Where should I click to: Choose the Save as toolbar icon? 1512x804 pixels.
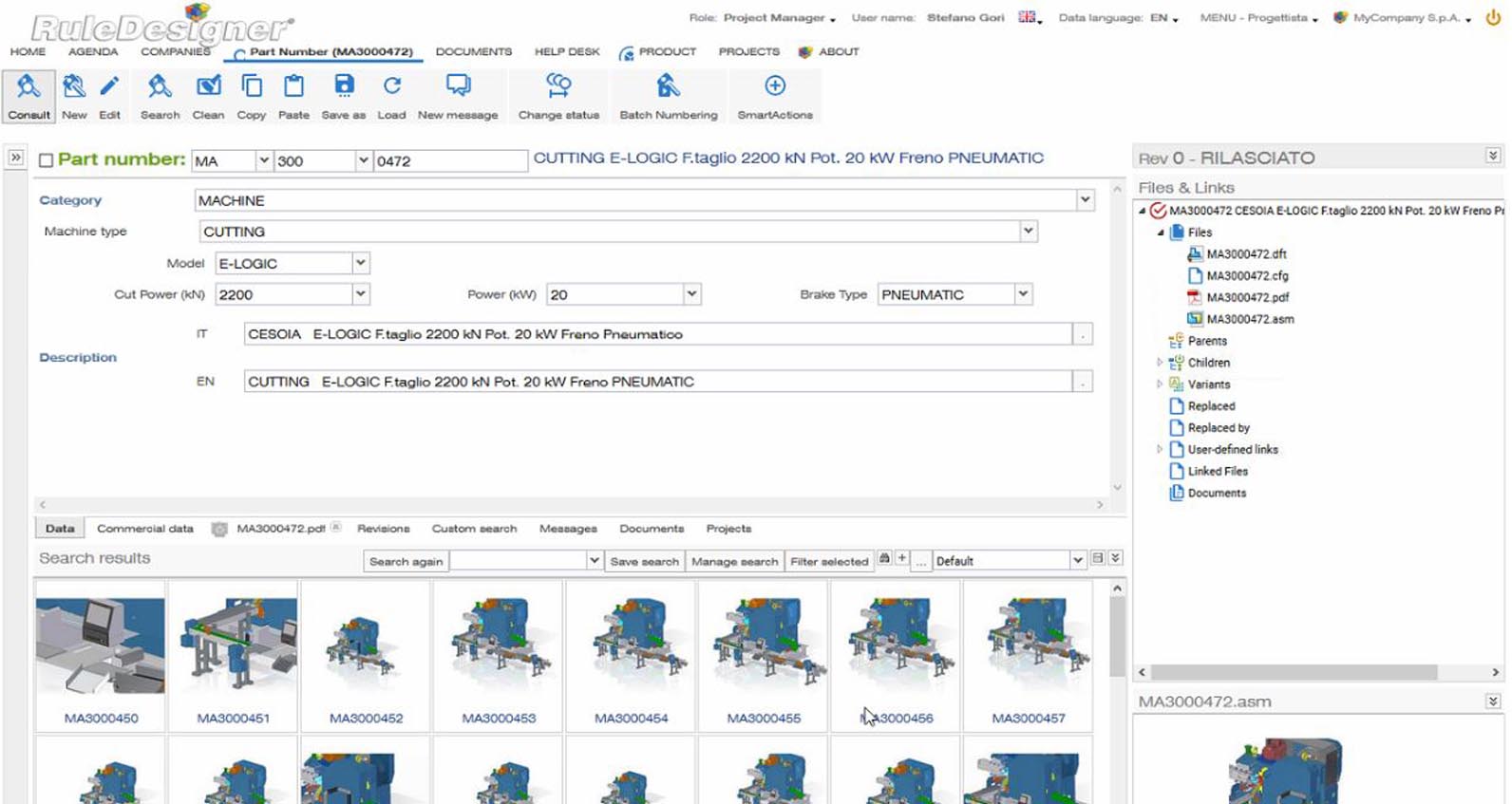click(x=344, y=96)
